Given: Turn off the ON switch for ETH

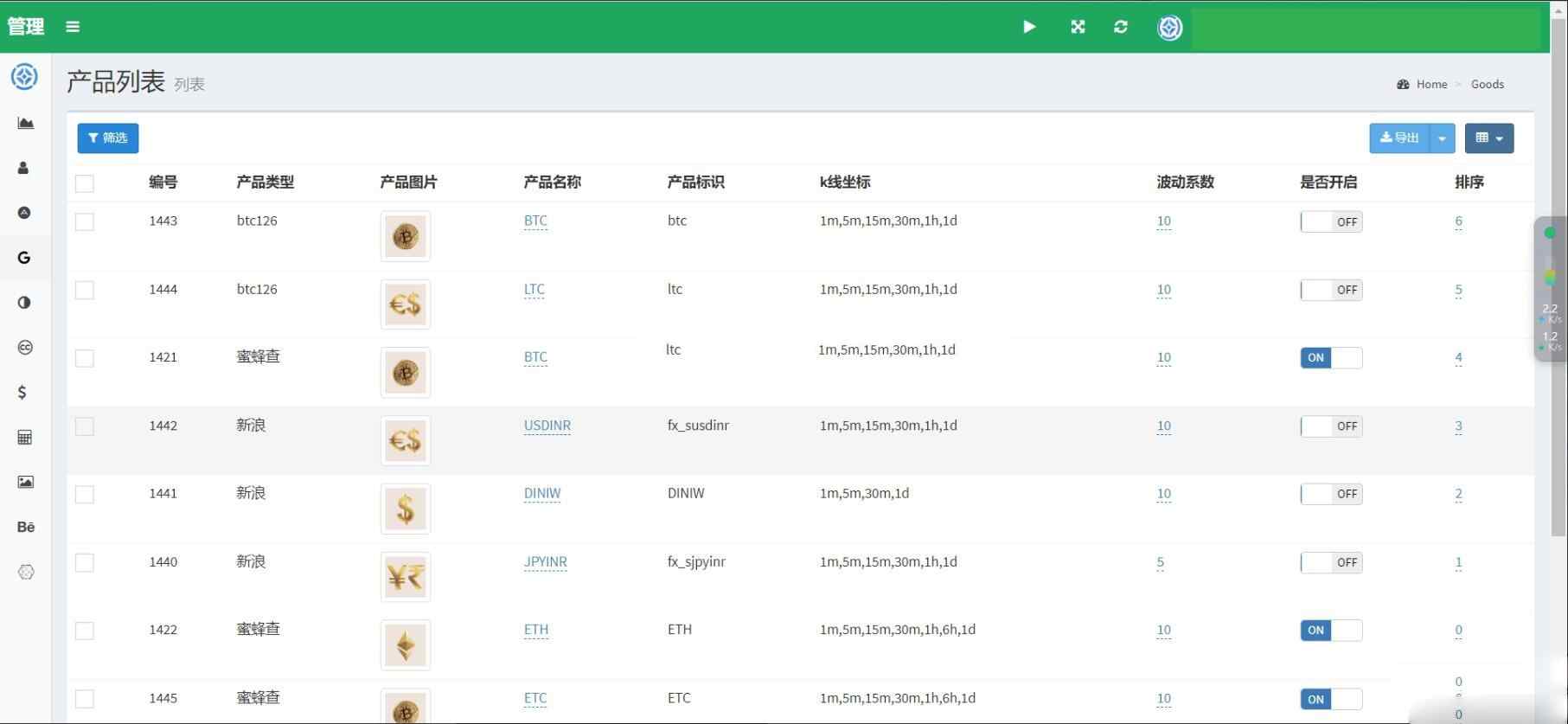Looking at the screenshot, I should pyautogui.click(x=1331, y=631).
